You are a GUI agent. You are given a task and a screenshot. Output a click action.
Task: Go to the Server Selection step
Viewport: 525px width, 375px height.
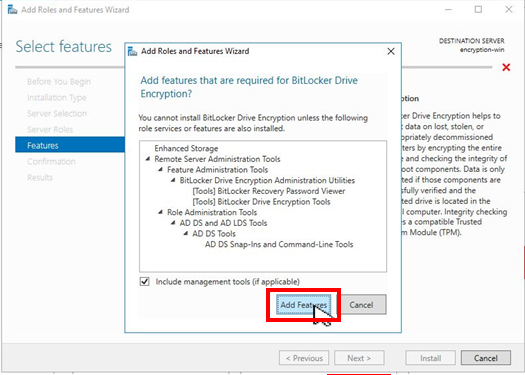(57, 114)
